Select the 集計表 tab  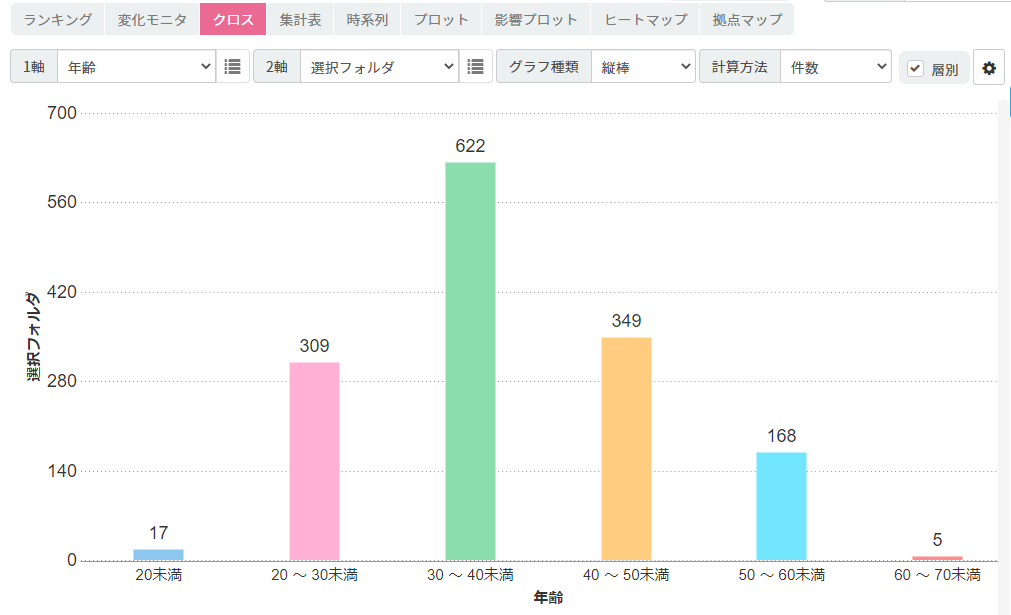coord(300,19)
